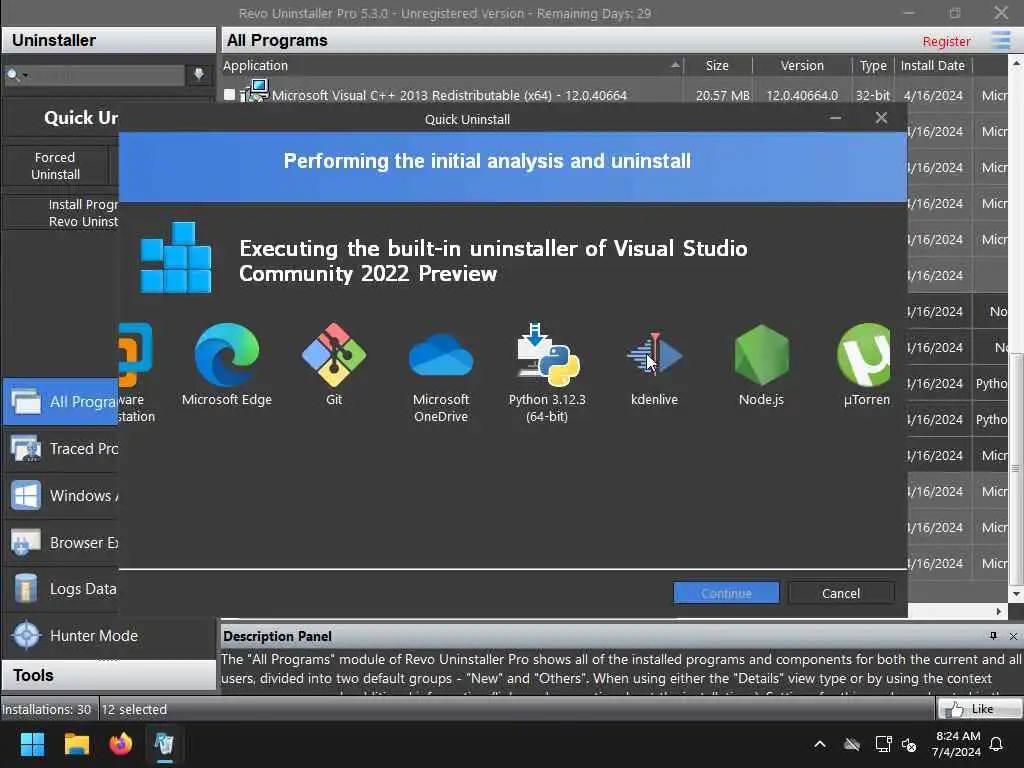Image resolution: width=1024 pixels, height=768 pixels.
Task: Collapse the Application column sort arrow
Action: click(x=675, y=65)
